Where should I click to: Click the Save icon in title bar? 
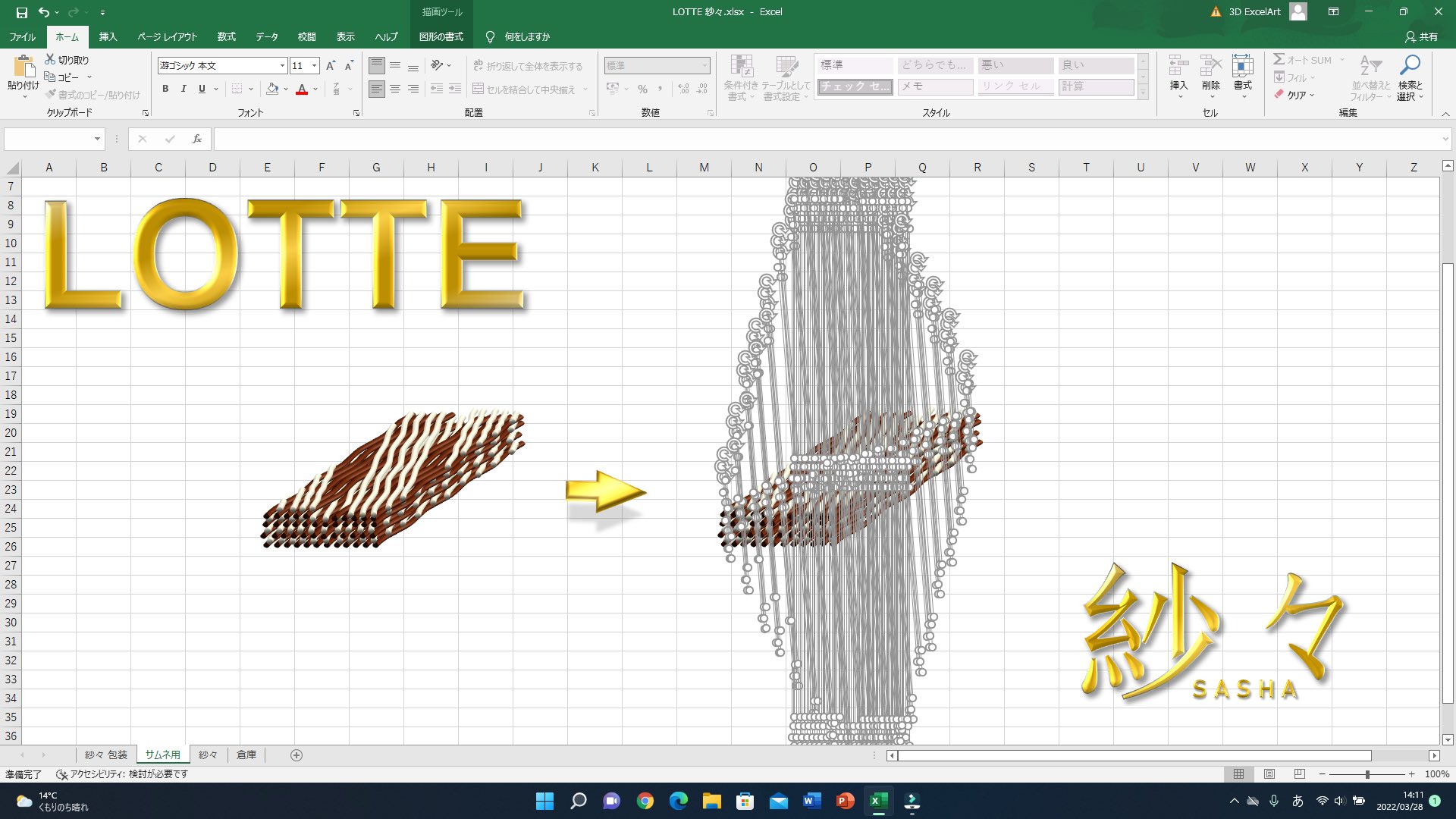[x=21, y=12]
